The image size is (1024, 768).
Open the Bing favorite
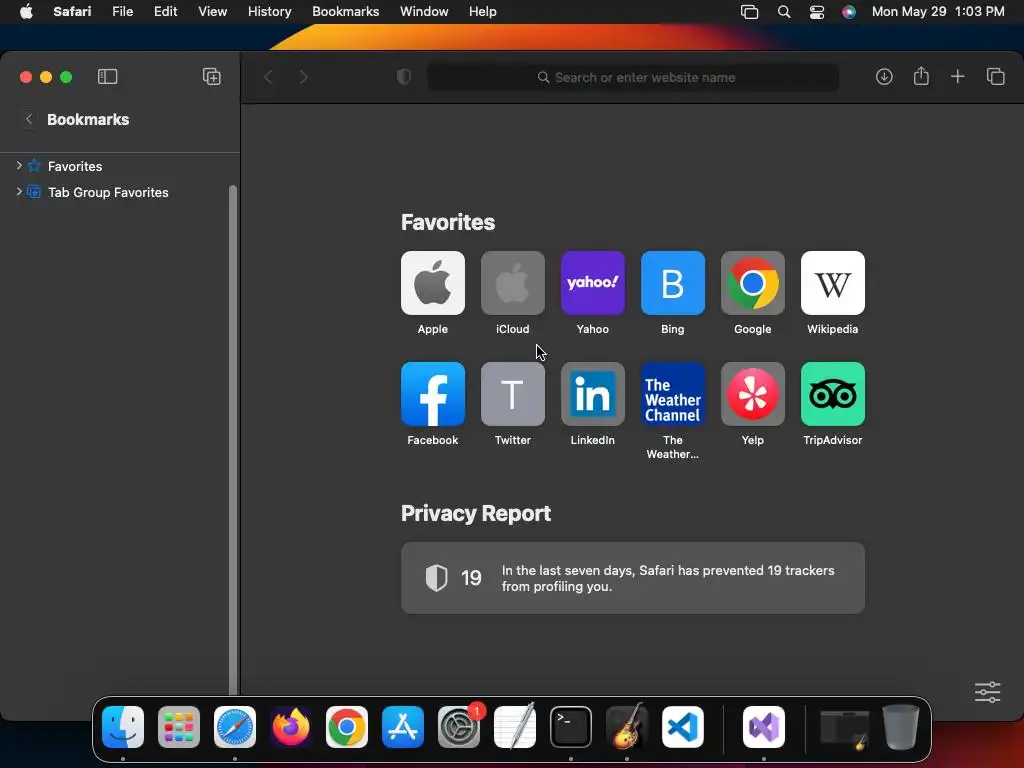coord(673,283)
